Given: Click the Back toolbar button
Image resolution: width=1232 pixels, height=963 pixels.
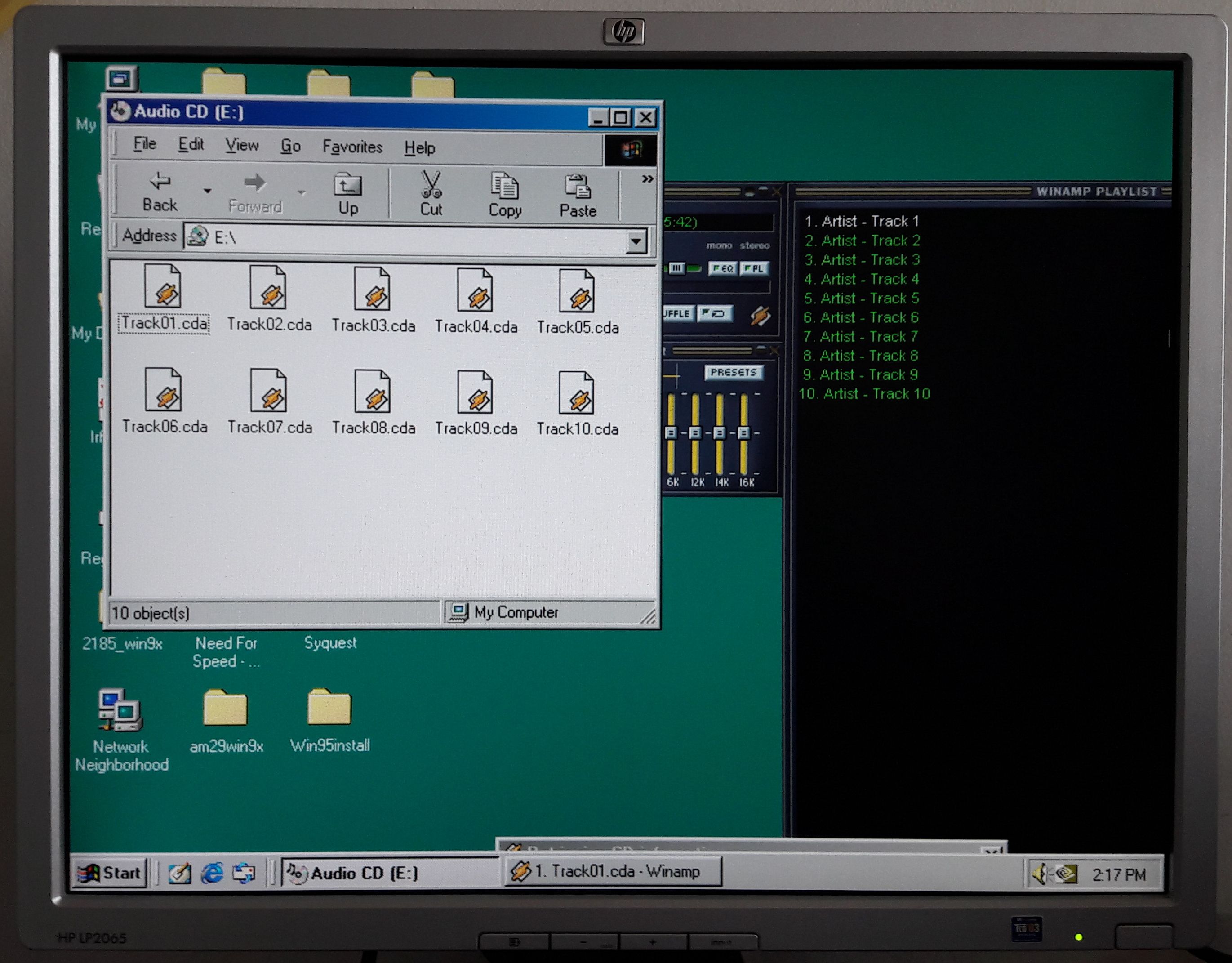Looking at the screenshot, I should pos(160,192).
